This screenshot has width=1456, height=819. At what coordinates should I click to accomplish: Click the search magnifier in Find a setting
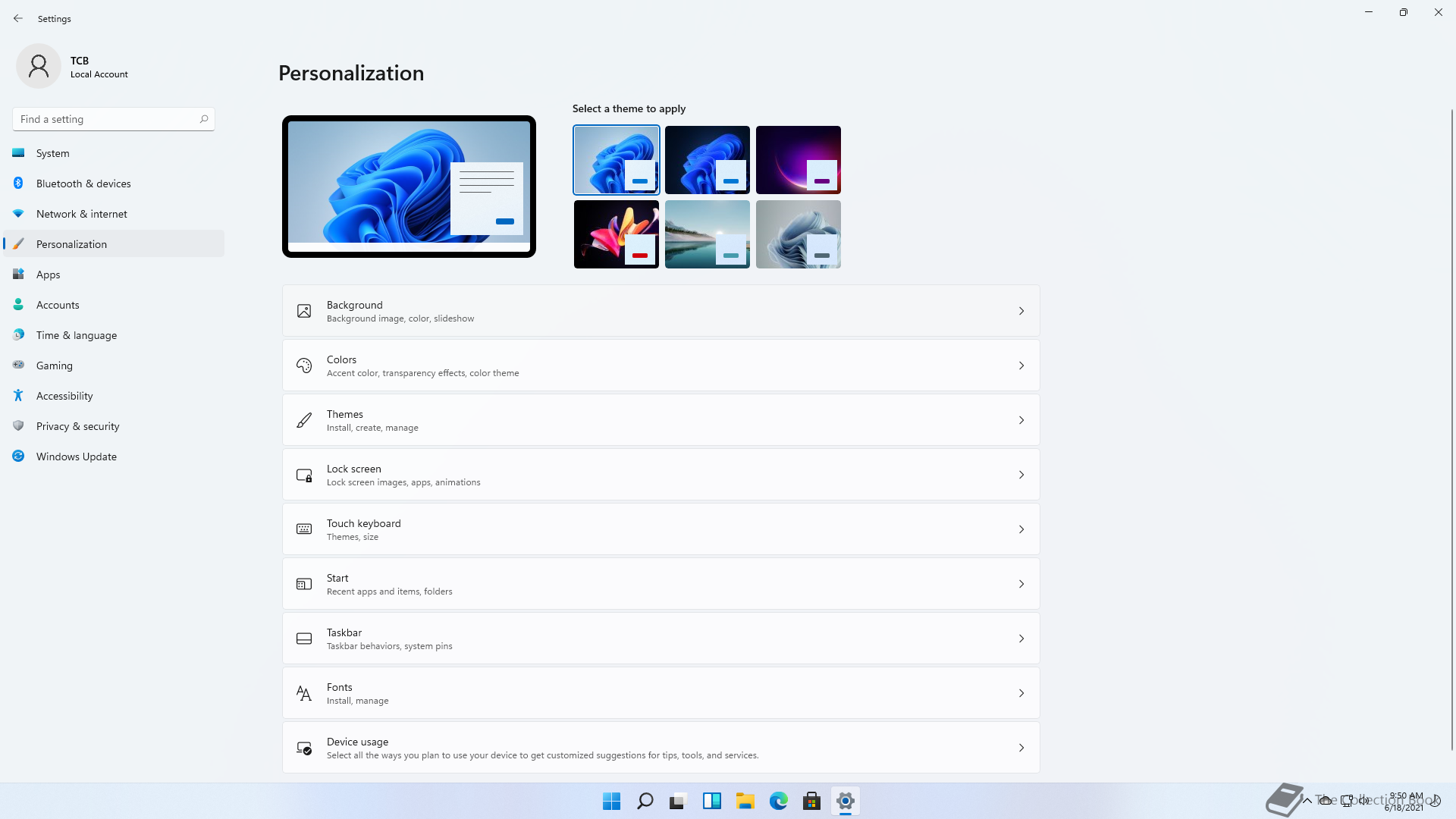pos(204,119)
